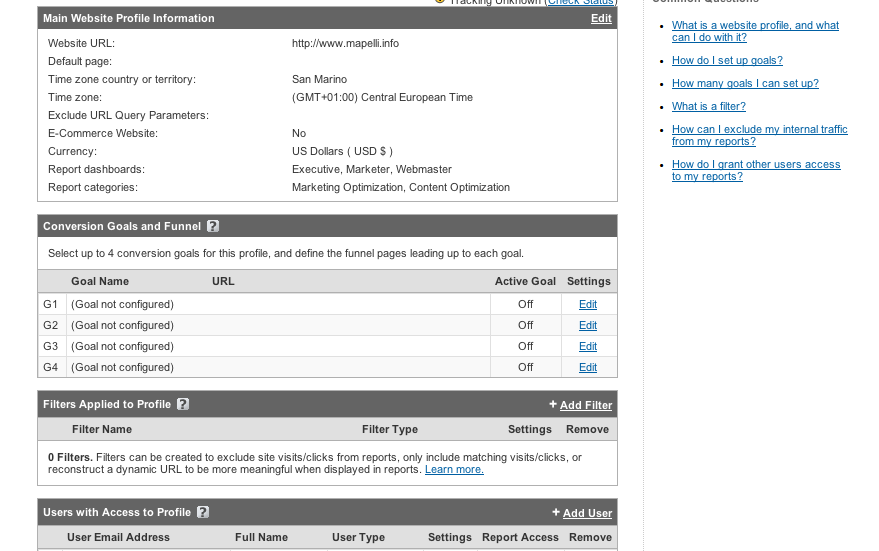Open the Learn more link about filters
Image resolution: width=879 pixels, height=551 pixels.
point(454,470)
